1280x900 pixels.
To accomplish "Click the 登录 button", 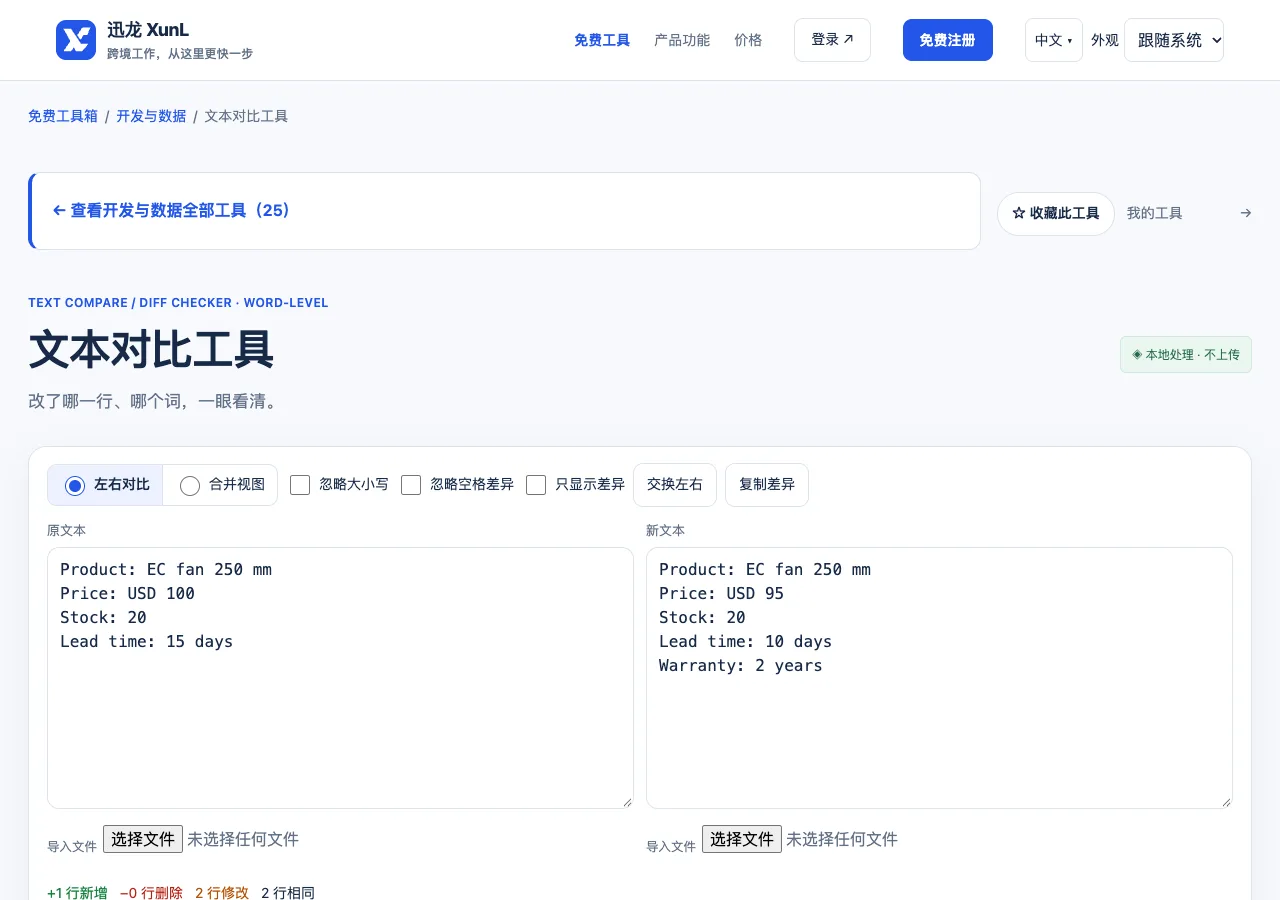I will [x=832, y=40].
